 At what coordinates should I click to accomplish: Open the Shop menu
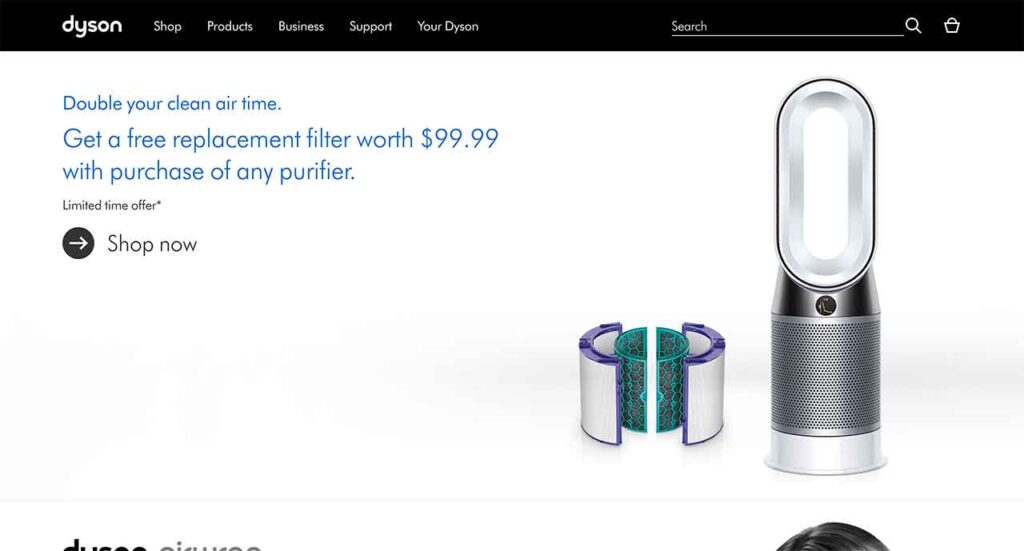tap(167, 26)
